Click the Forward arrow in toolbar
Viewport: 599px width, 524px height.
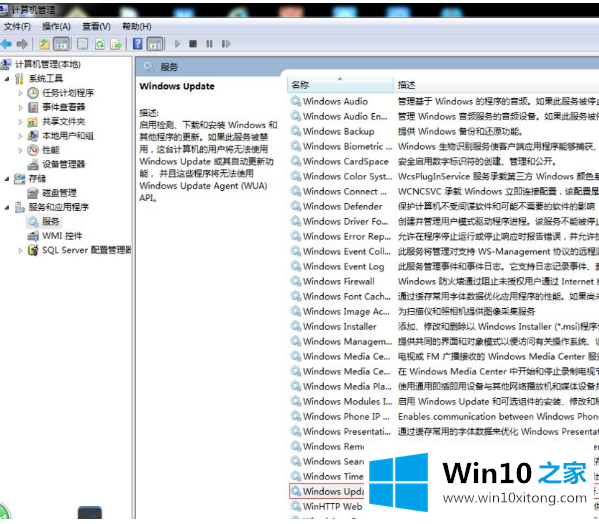click(x=22, y=44)
